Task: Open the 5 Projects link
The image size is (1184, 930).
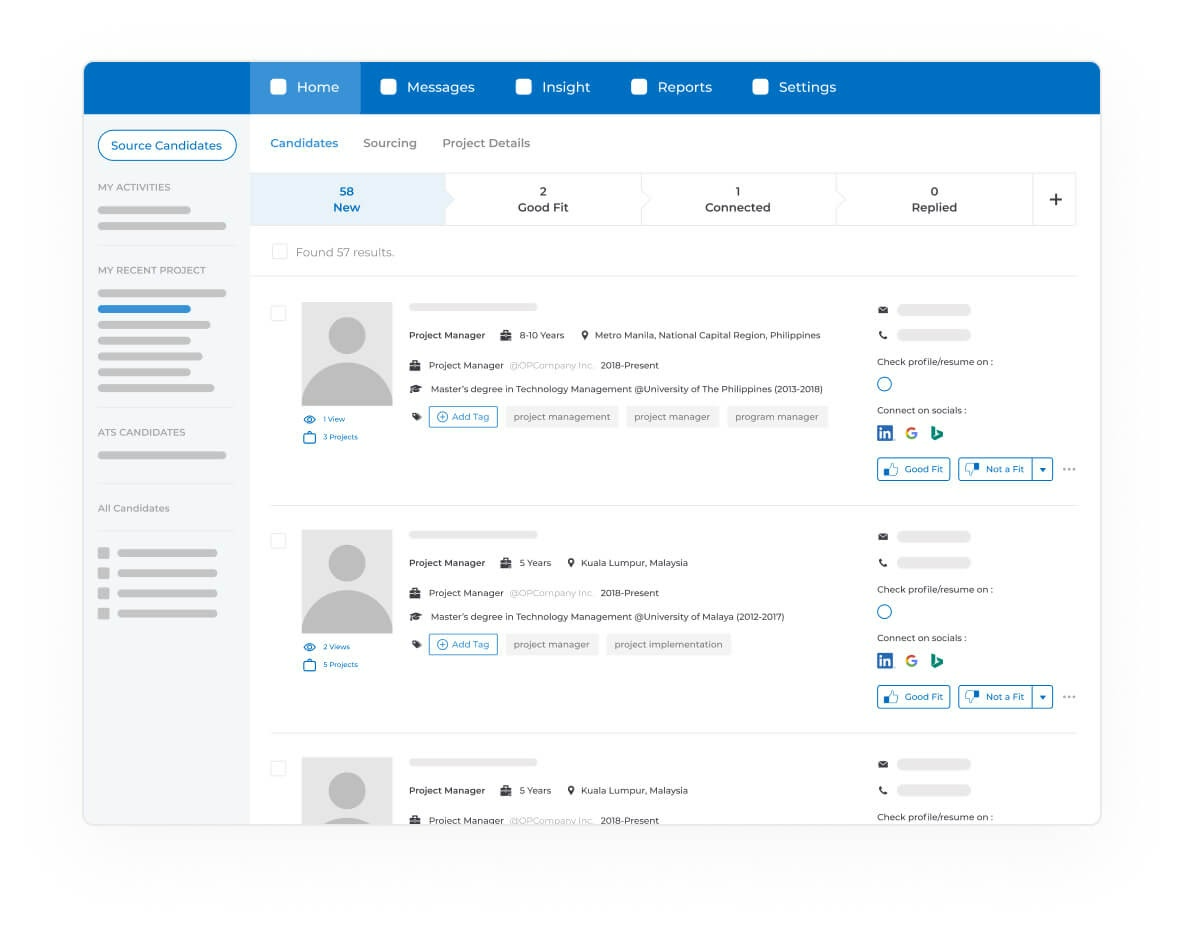Action: [341, 665]
